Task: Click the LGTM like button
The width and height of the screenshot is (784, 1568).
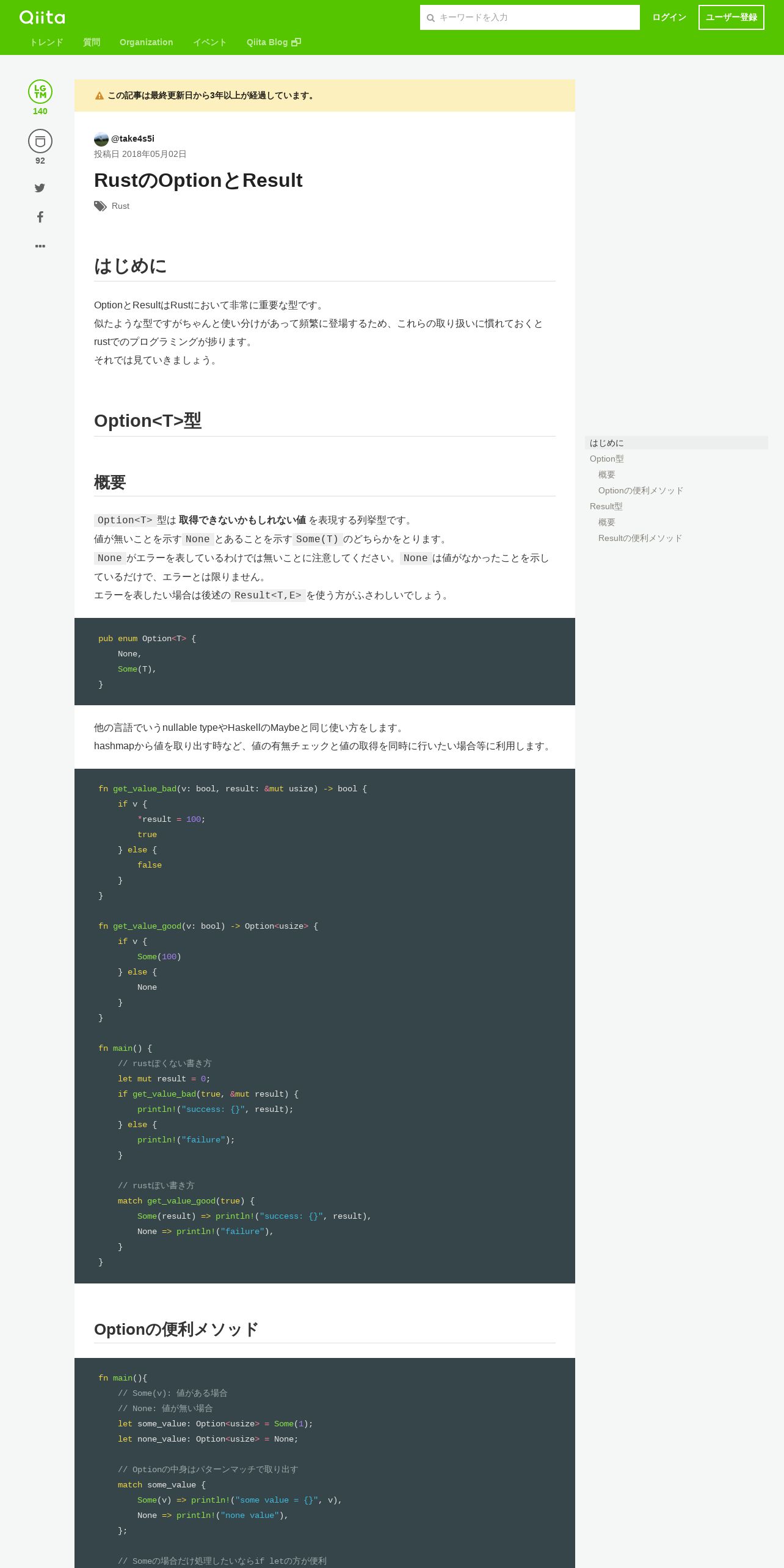Action: pos(40,92)
